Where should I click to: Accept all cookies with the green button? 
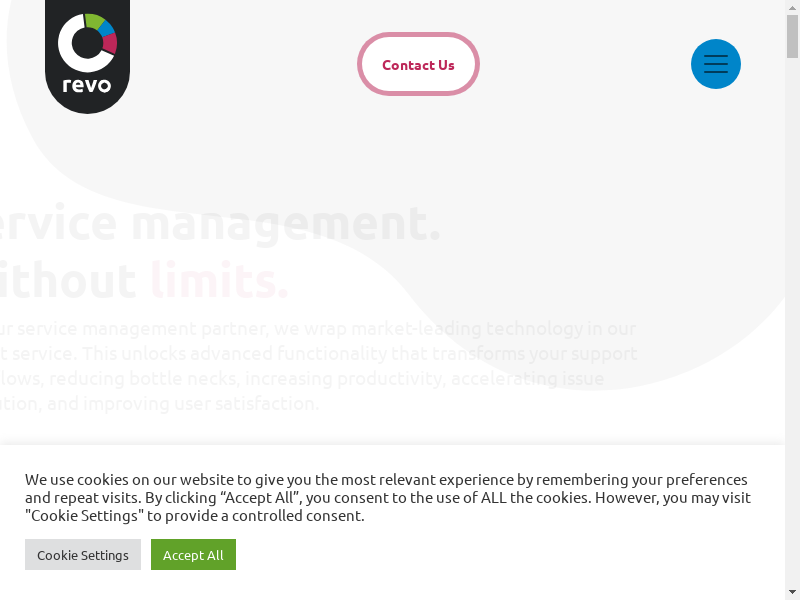coord(193,555)
